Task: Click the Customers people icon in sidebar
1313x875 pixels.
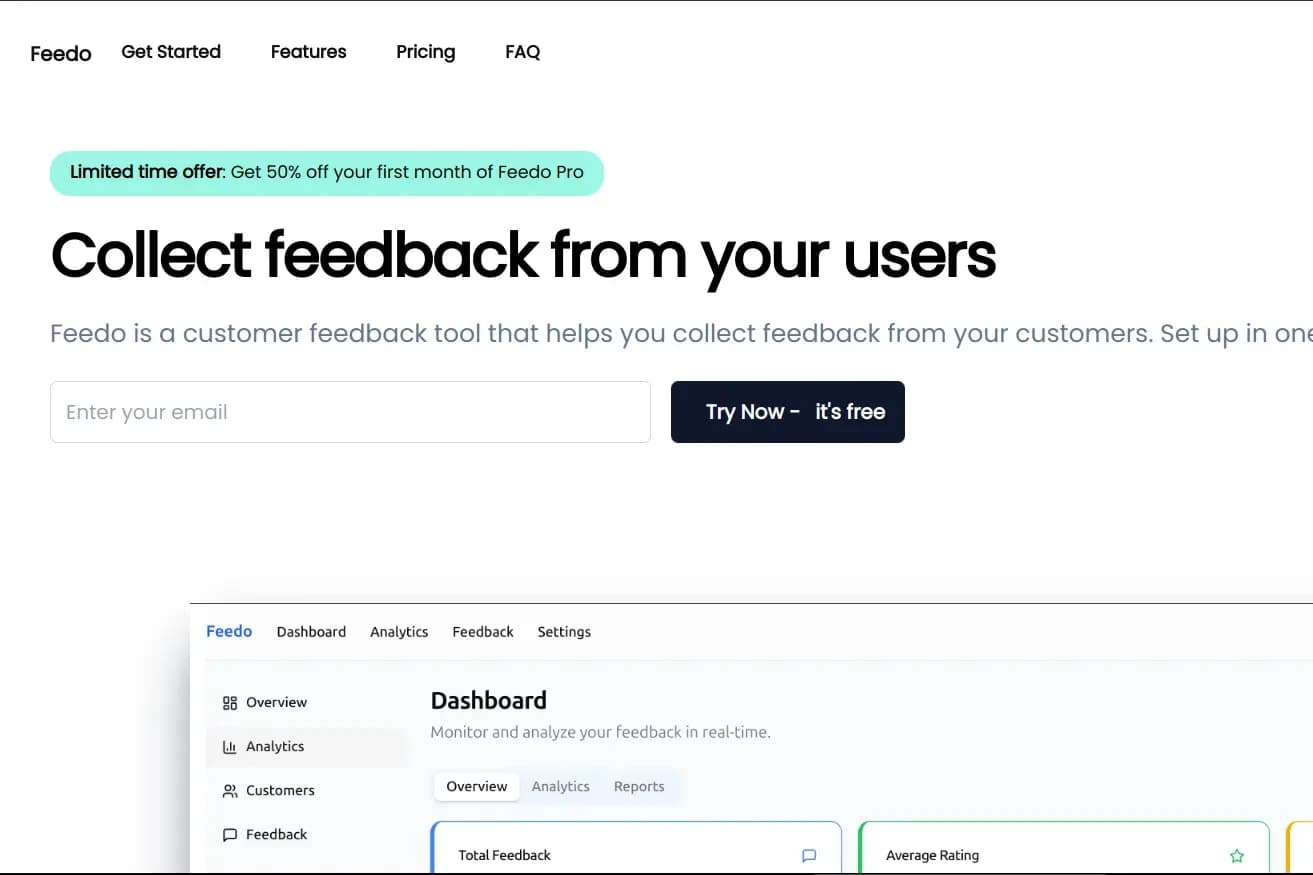Action: tap(230, 791)
